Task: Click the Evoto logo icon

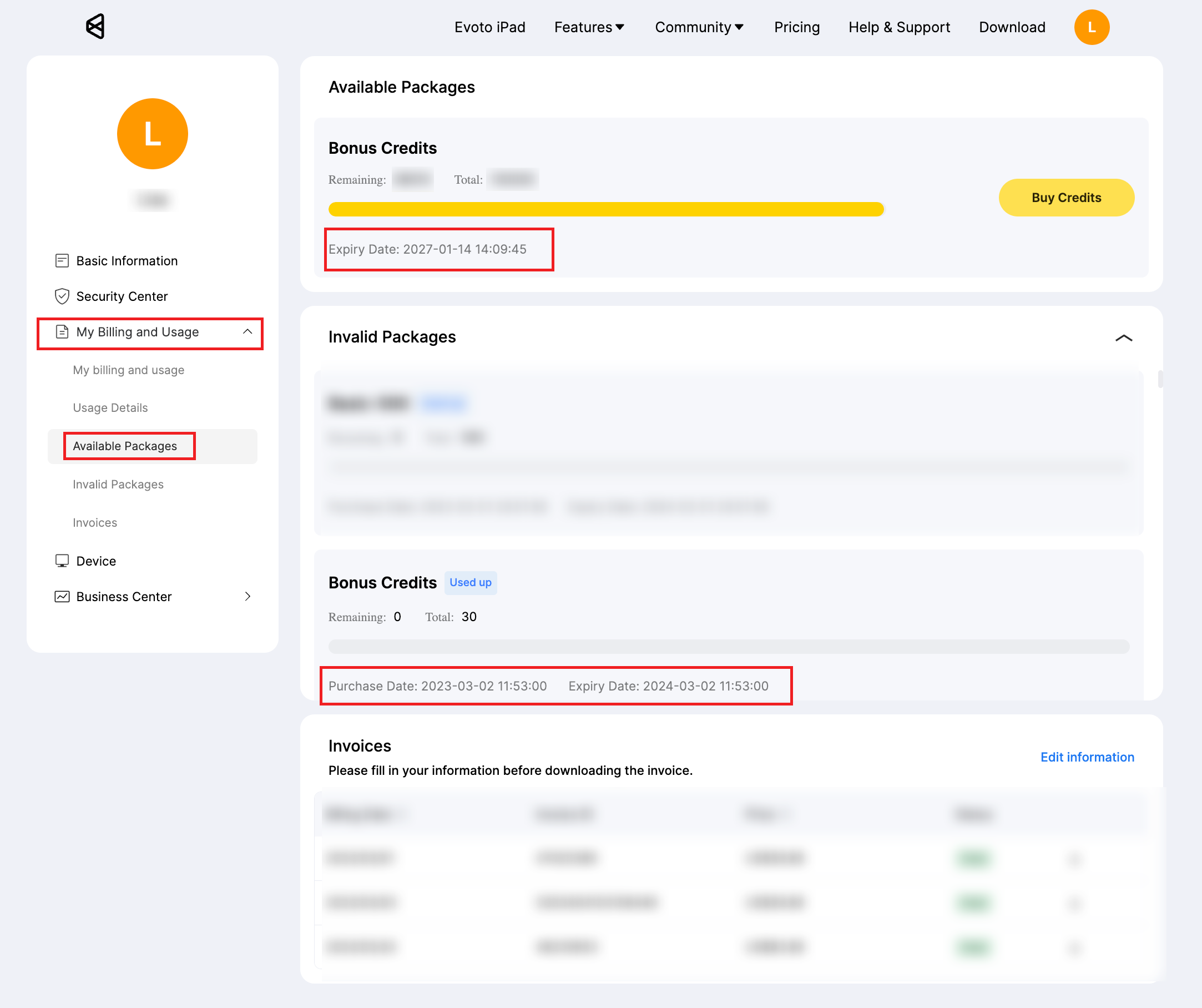Action: [95, 26]
